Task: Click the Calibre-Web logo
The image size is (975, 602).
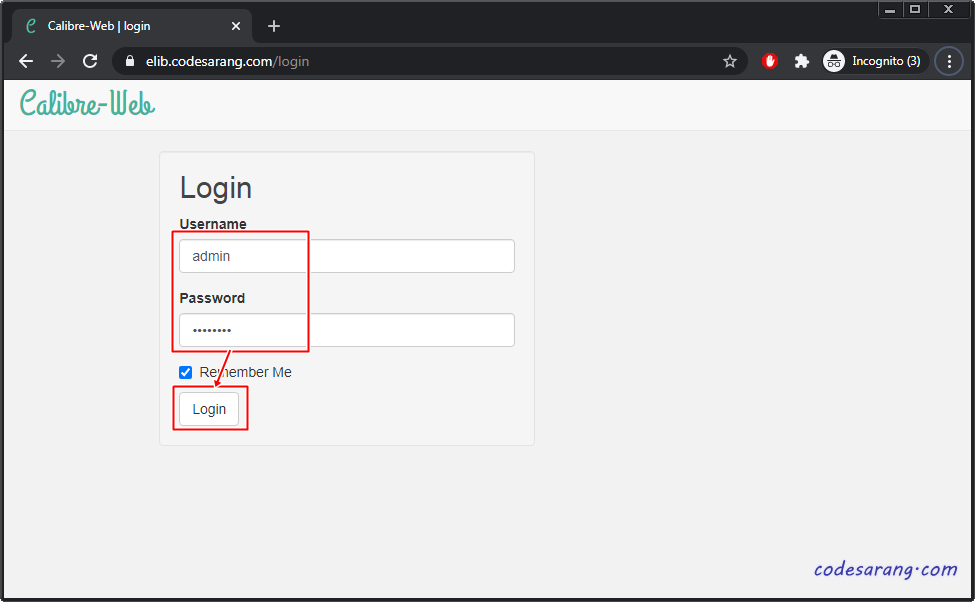Action: pyautogui.click(x=87, y=103)
